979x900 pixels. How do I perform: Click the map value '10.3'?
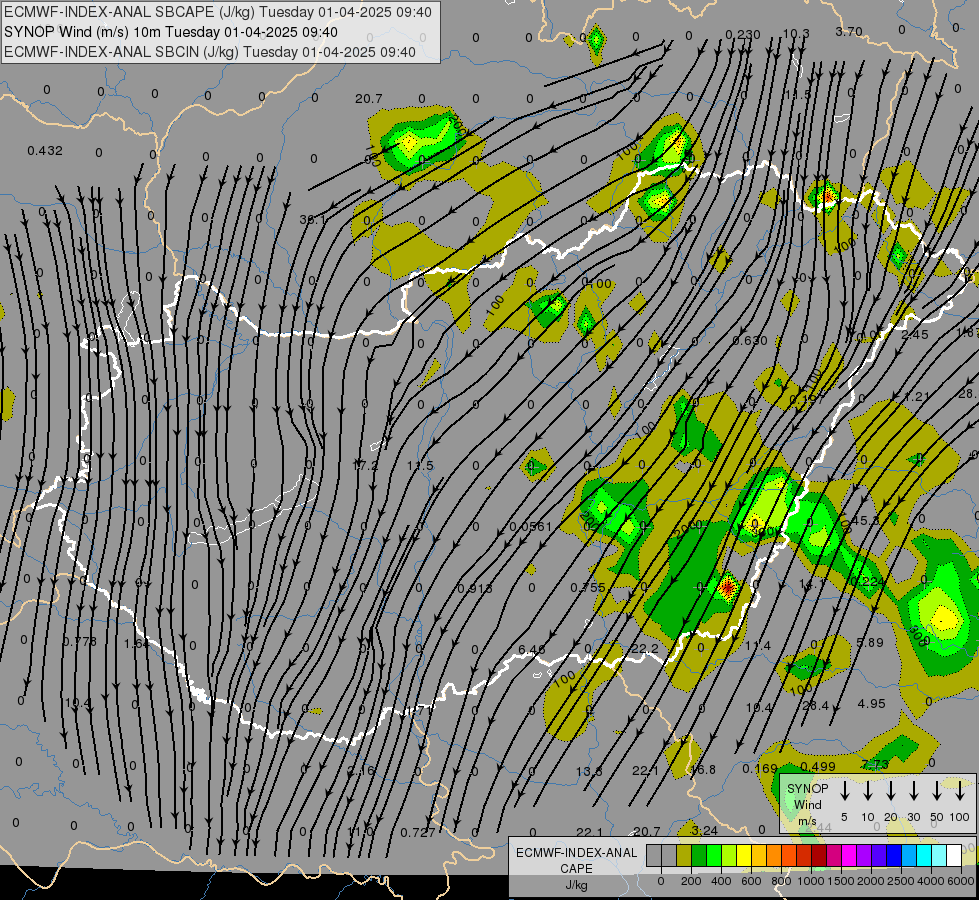pyautogui.click(x=796, y=33)
